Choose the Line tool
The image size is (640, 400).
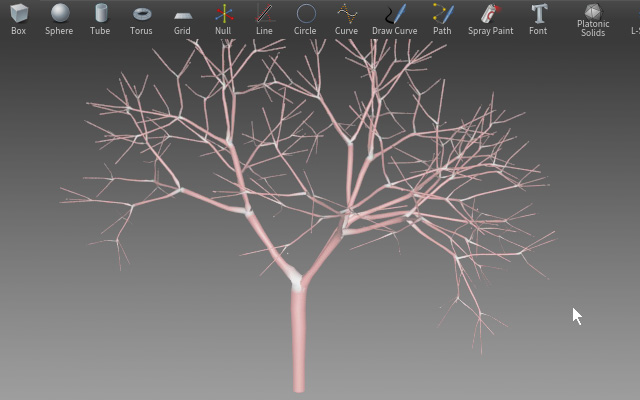tap(264, 19)
